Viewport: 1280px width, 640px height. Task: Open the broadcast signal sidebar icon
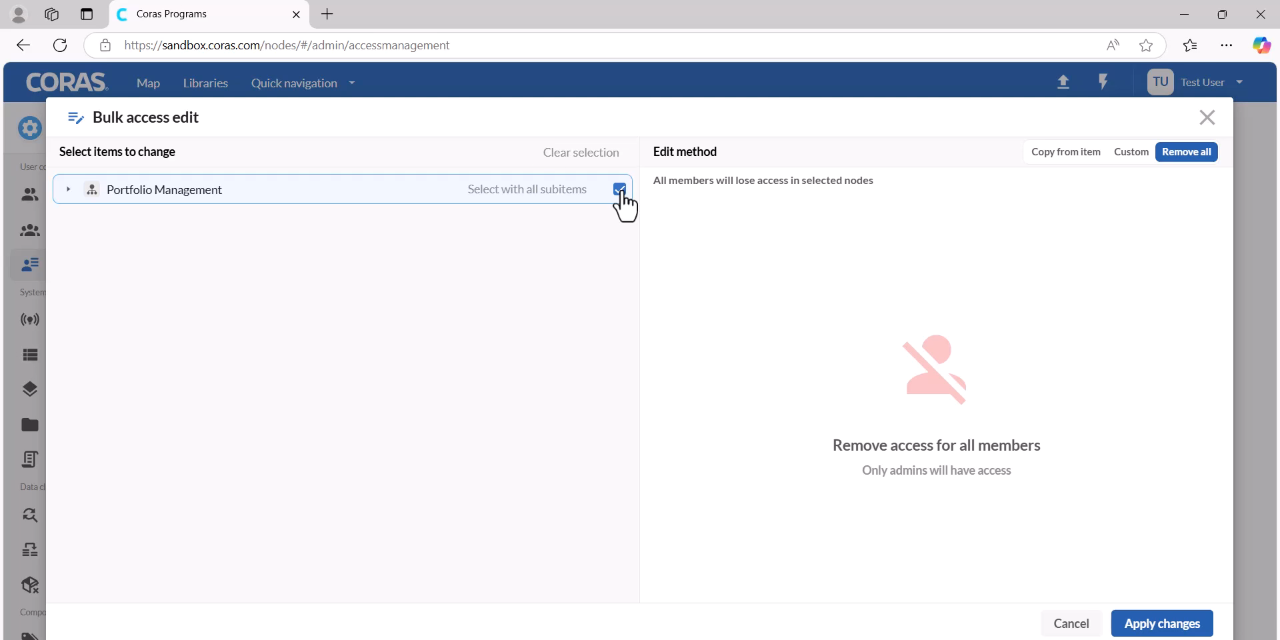30,320
